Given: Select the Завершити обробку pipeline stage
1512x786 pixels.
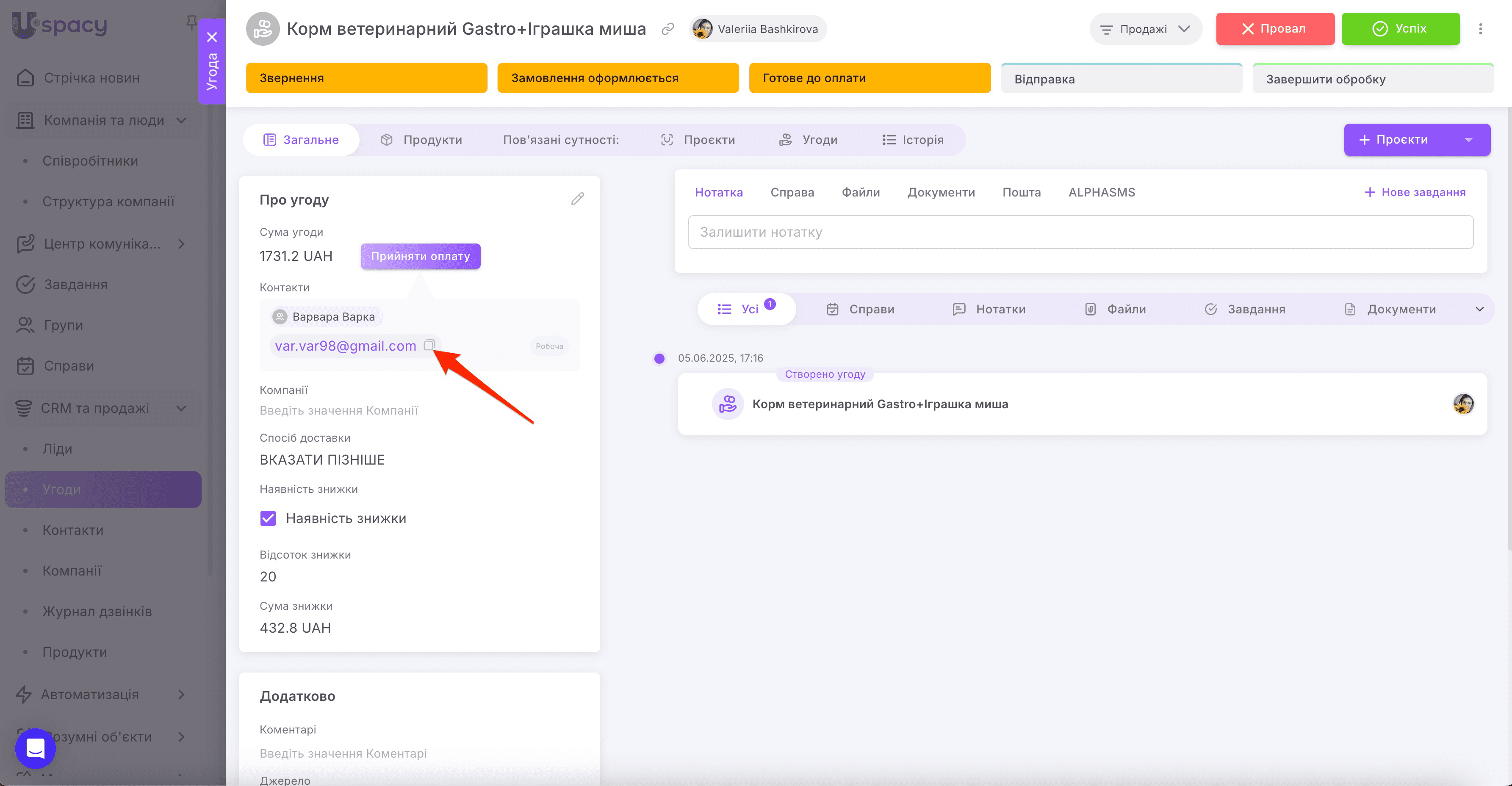Looking at the screenshot, I should coord(1372,79).
